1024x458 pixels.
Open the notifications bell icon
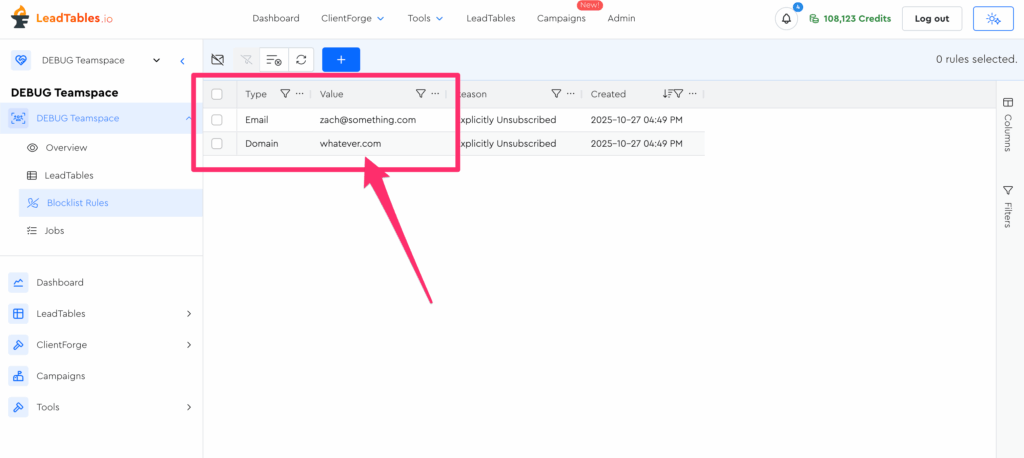coord(786,19)
